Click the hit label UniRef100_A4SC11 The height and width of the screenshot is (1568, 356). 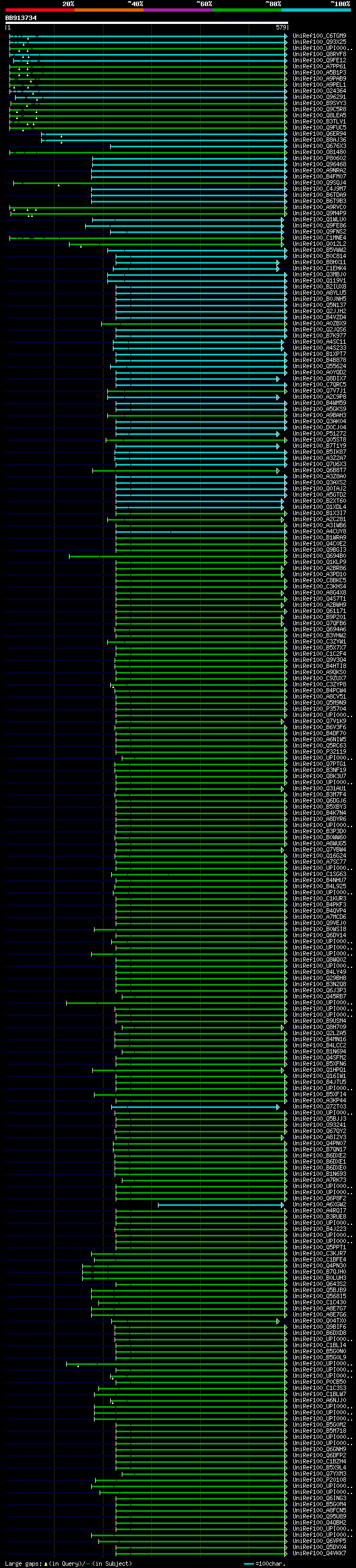[x=319, y=342]
